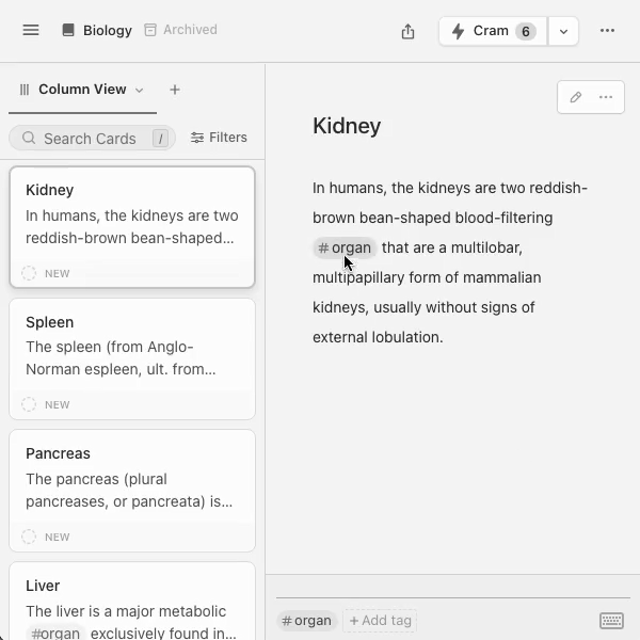The height and width of the screenshot is (640, 640).
Task: Click NEW status circle on Pancreas card
Action: point(29,536)
